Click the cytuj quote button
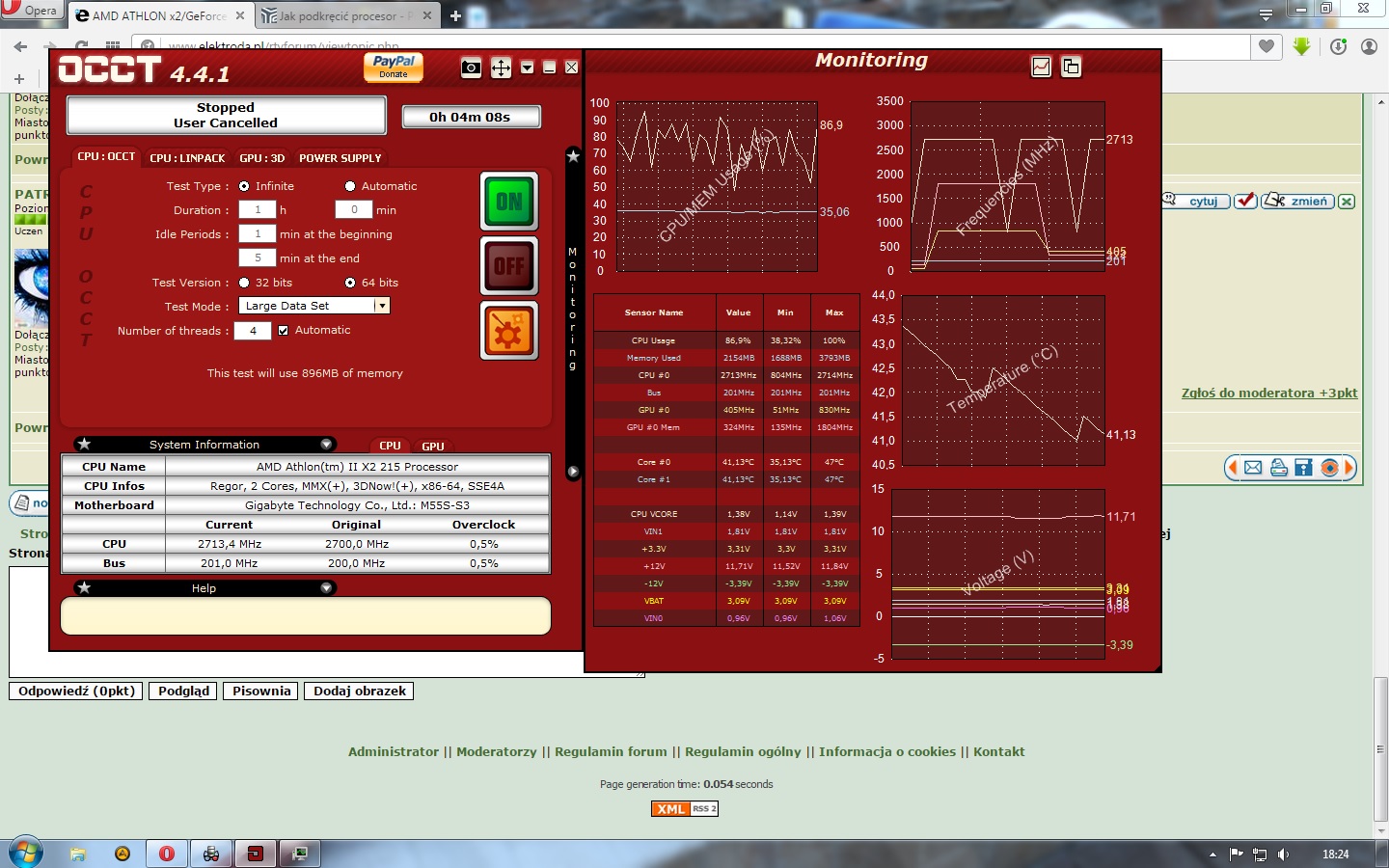1389x868 pixels. pyautogui.click(x=1196, y=201)
